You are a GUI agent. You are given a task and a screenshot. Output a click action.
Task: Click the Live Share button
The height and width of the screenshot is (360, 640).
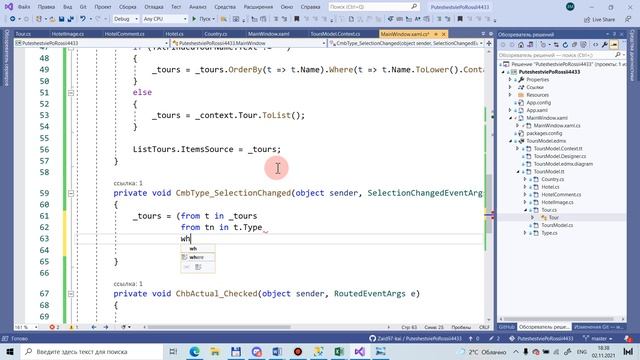(x=599, y=19)
